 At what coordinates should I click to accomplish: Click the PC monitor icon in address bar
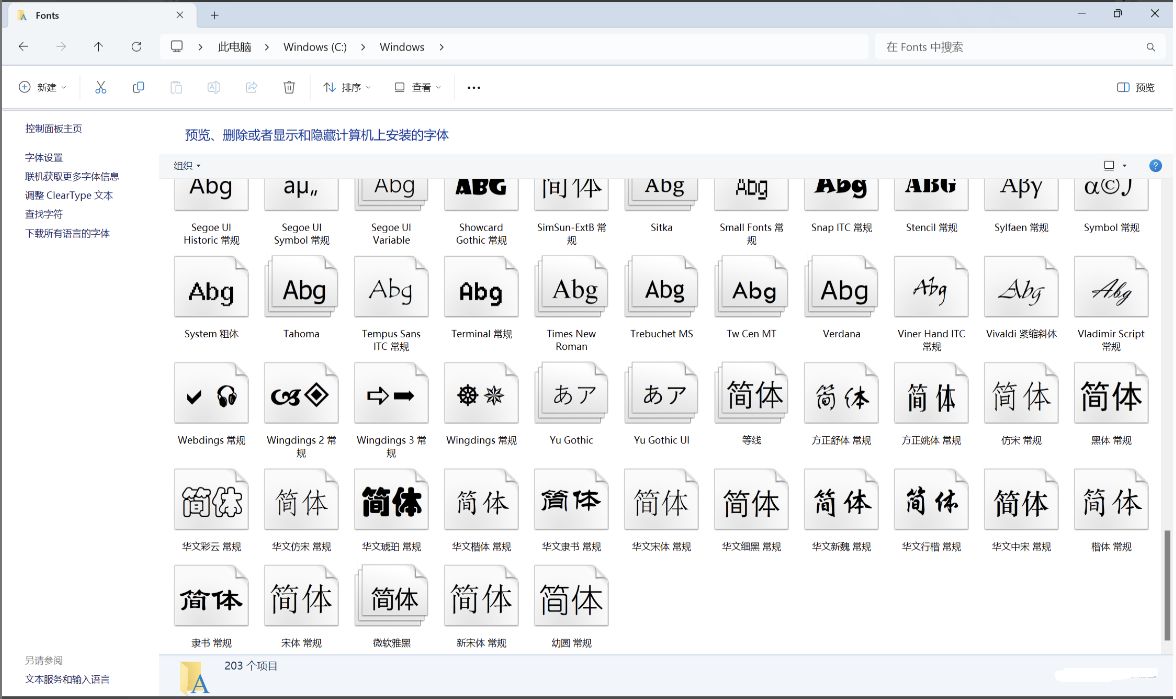point(176,46)
